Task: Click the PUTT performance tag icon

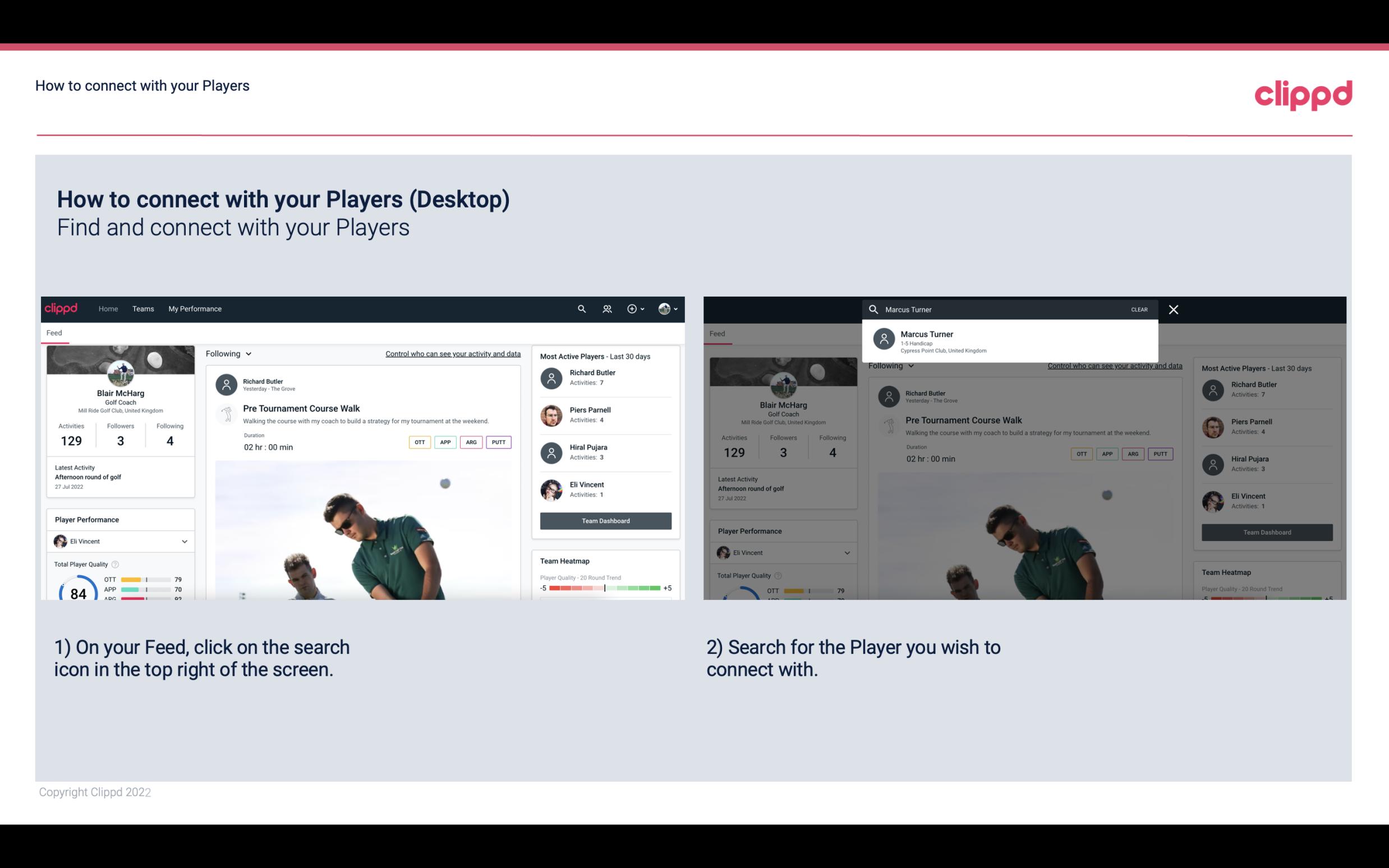Action: tap(498, 442)
